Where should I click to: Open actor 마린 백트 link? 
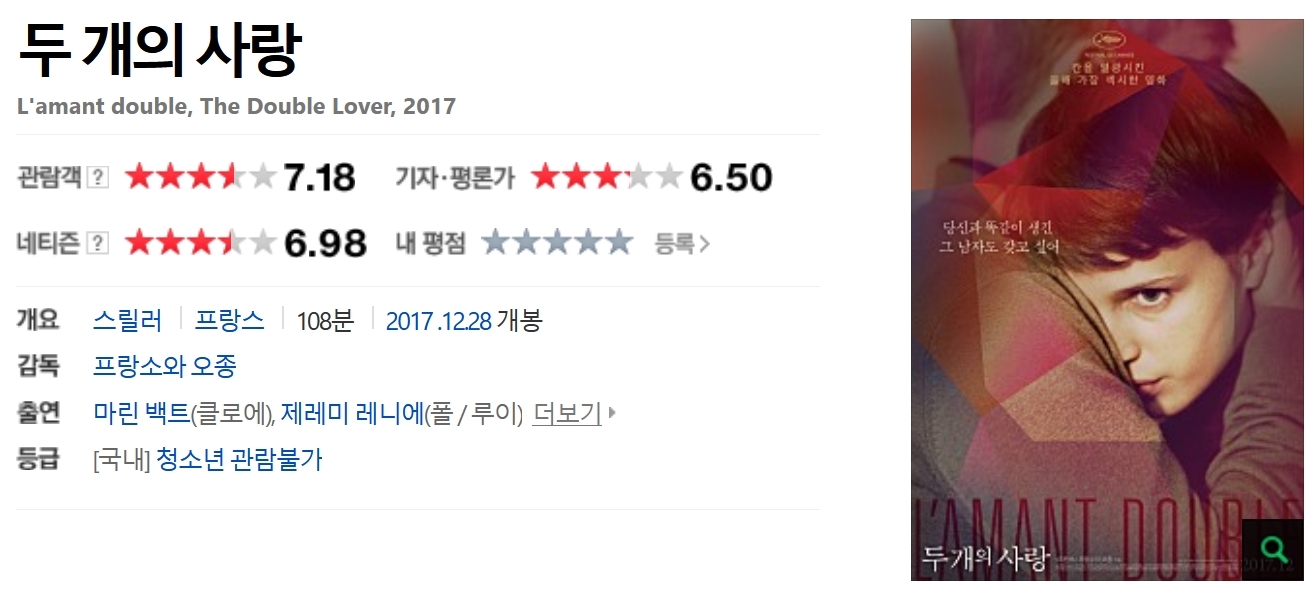[x=140, y=413]
